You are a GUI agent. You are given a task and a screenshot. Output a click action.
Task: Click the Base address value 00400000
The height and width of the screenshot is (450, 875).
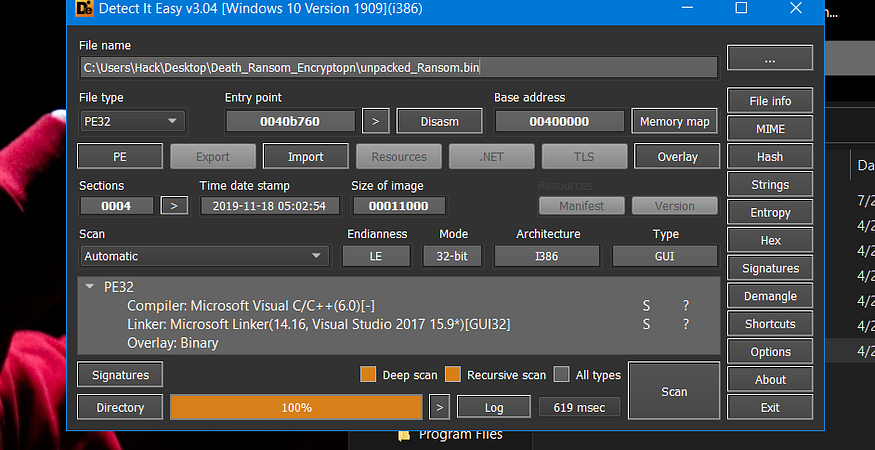pyautogui.click(x=560, y=121)
